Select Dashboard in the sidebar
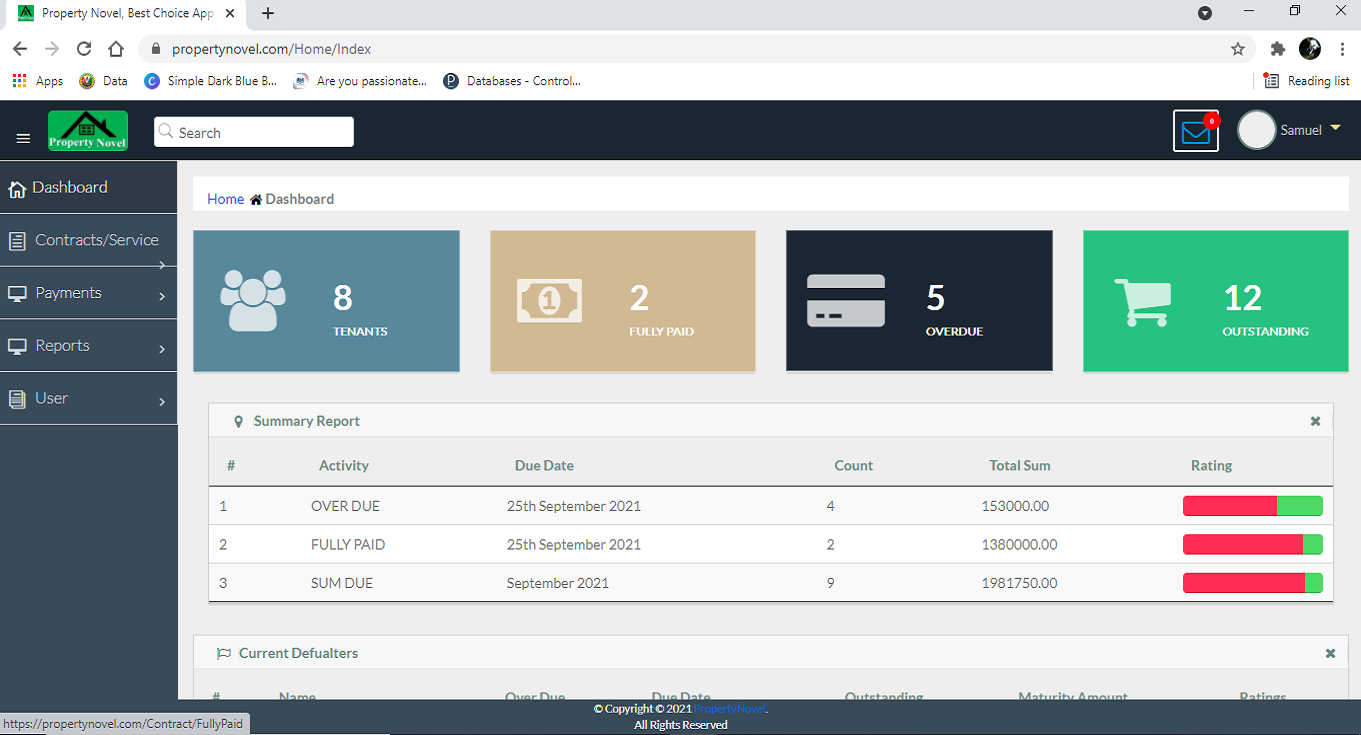 click(70, 188)
